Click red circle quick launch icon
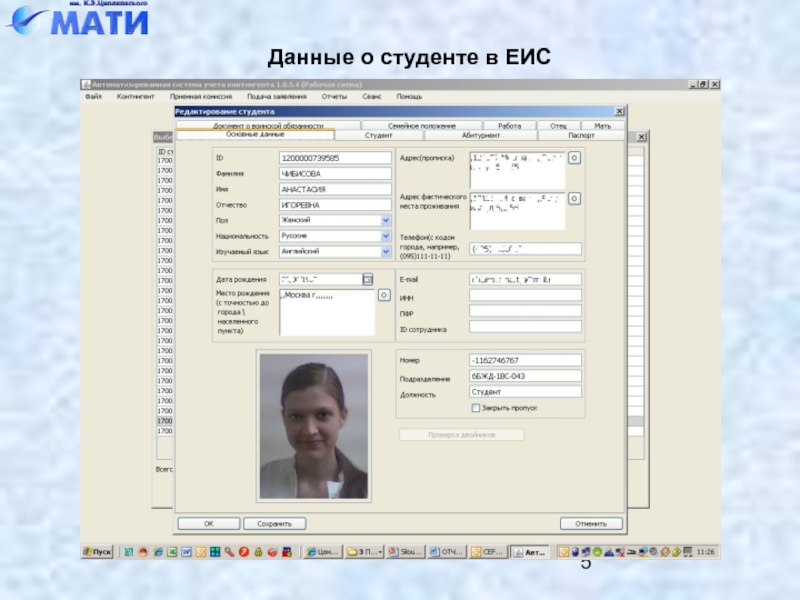This screenshot has width=800, height=600. pyautogui.click(x=244, y=552)
